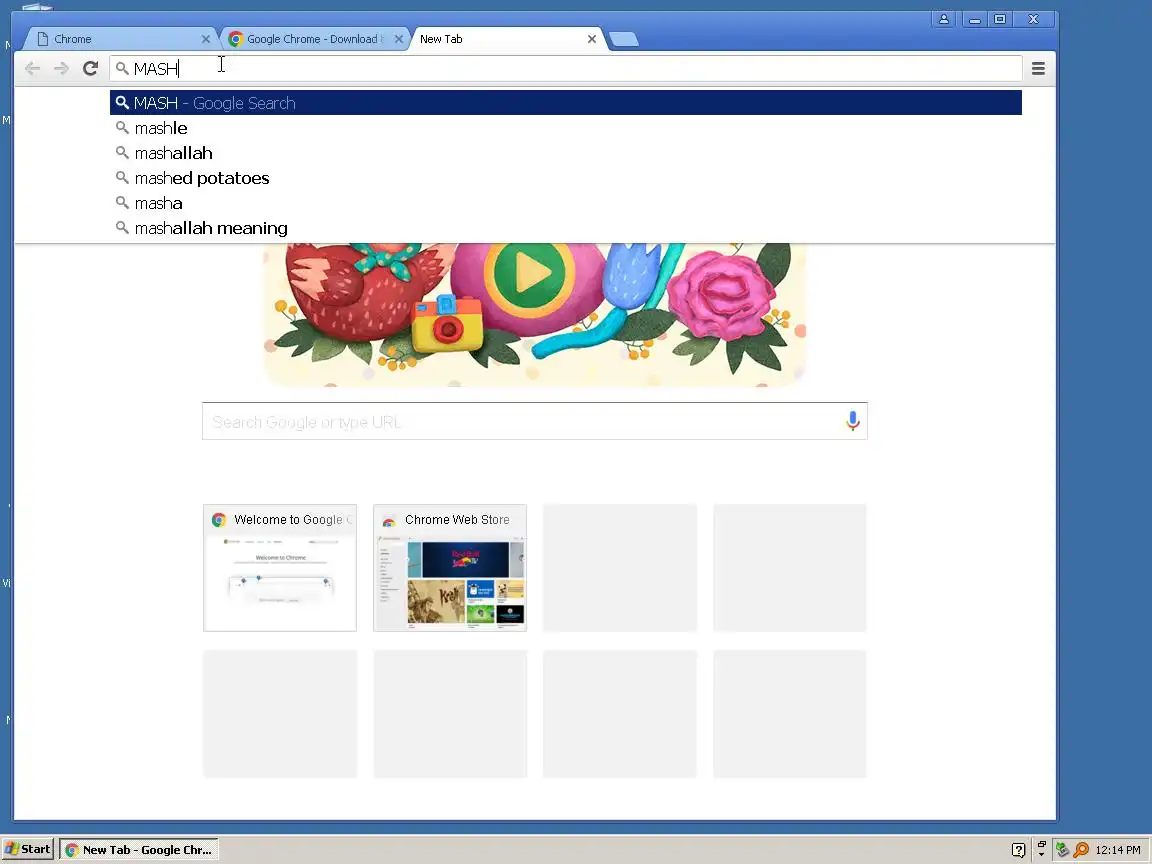Screen dimensions: 1152x864
Task: Switch to the "Google Chrome - Download" tab
Action: (x=314, y=39)
